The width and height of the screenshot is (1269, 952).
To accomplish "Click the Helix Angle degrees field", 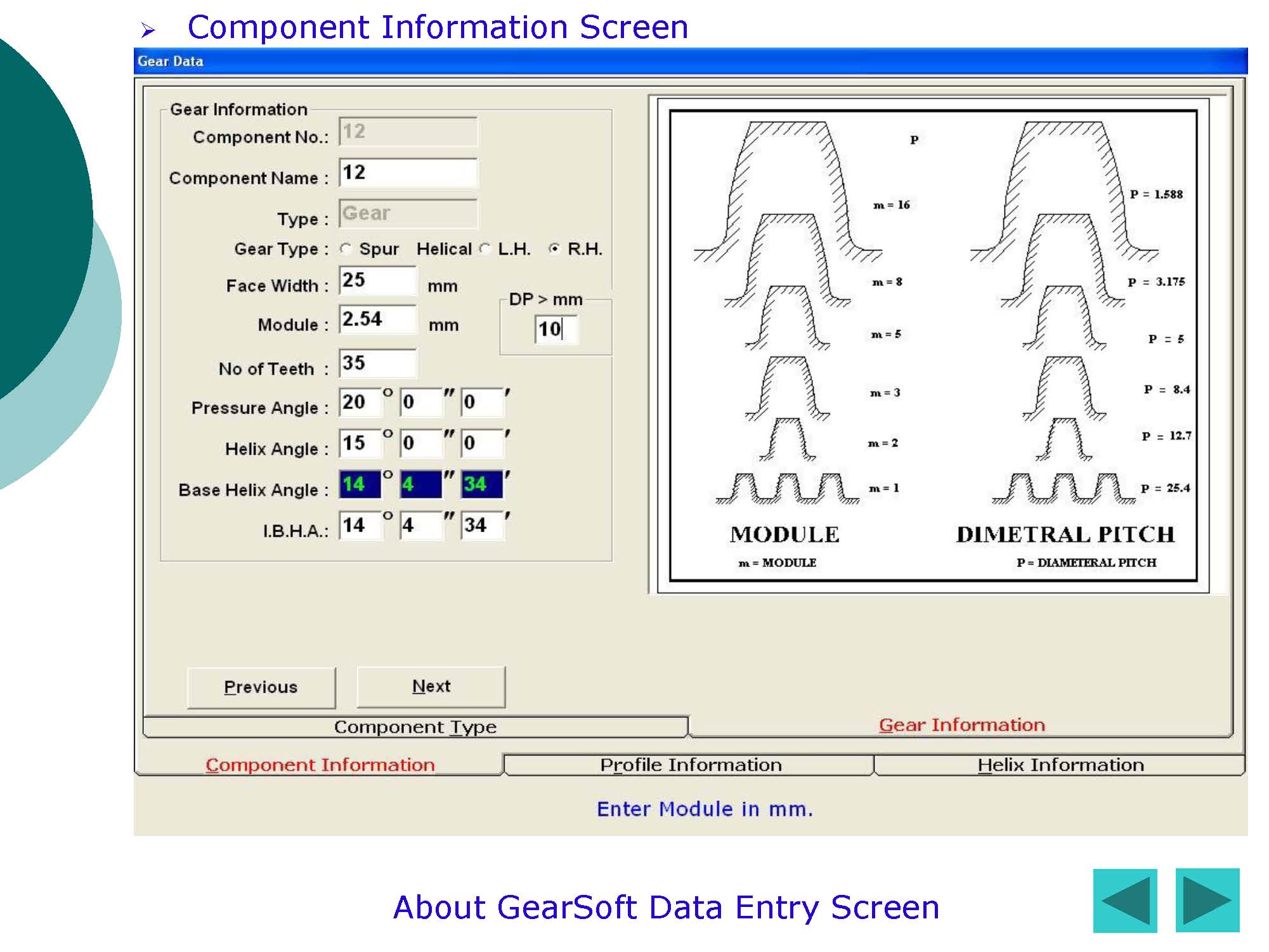I will (x=360, y=443).
